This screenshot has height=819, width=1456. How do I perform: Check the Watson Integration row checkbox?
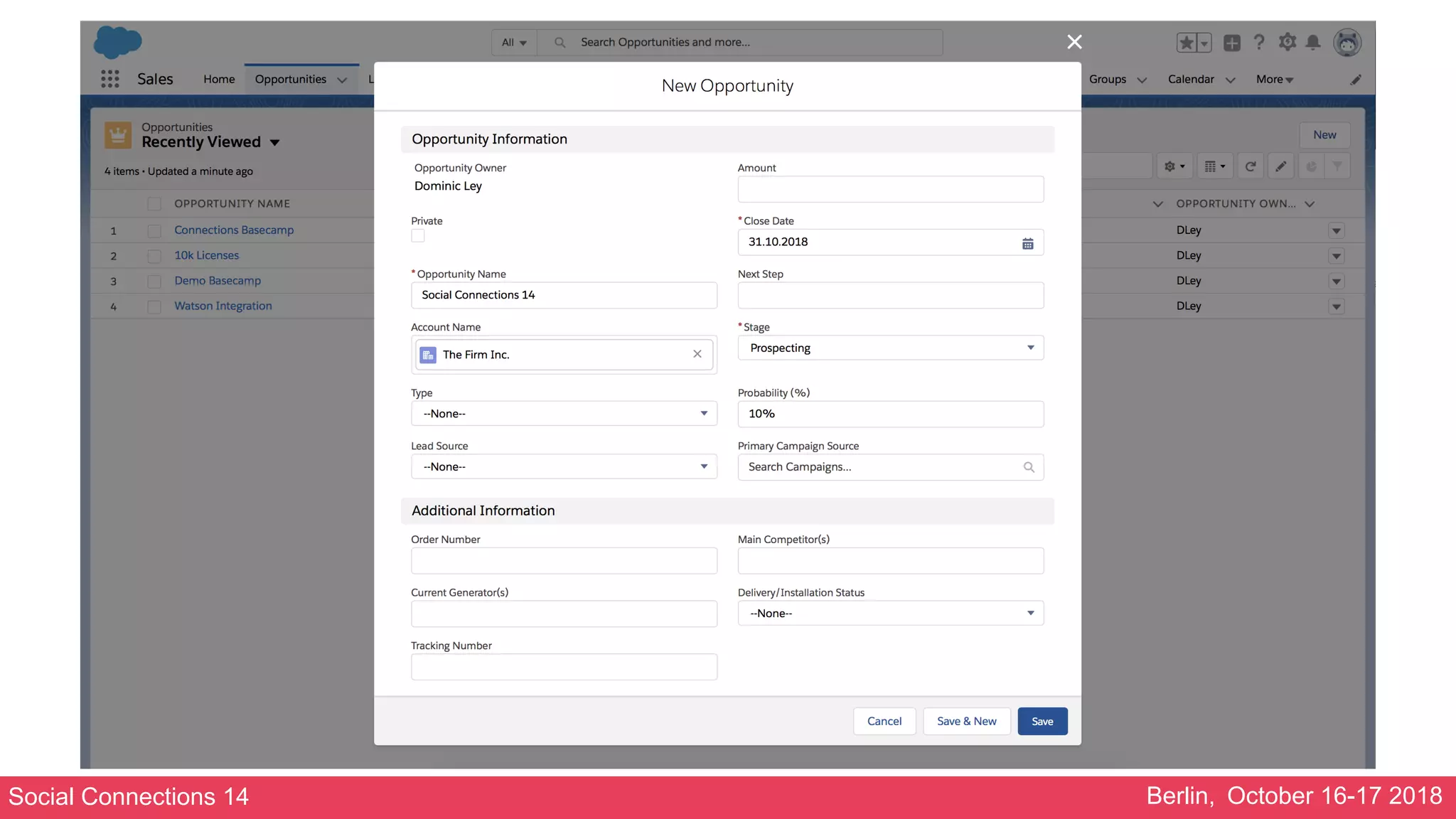click(154, 306)
